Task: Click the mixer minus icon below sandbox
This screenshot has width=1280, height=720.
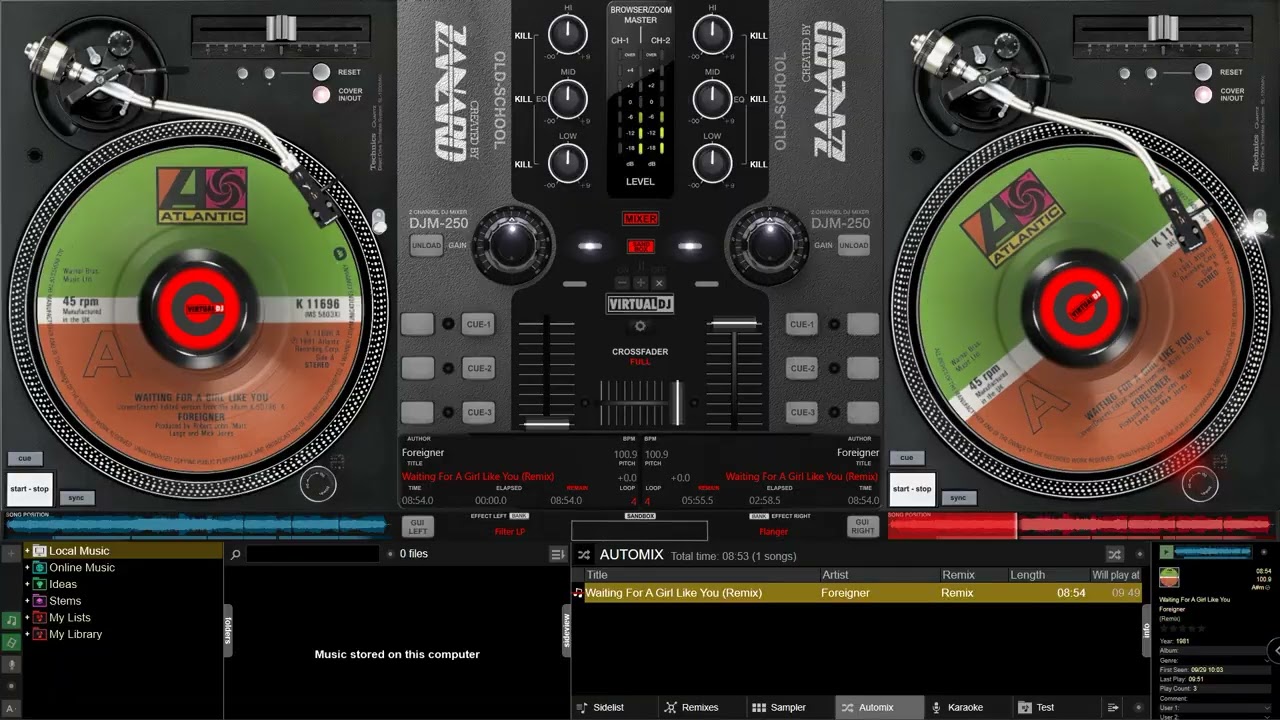Action: (x=623, y=284)
